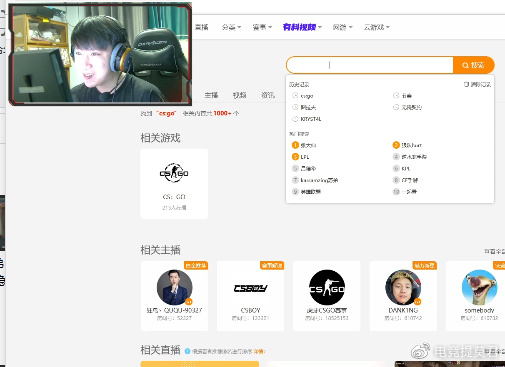The width and height of the screenshot is (505, 367).
Task: Click inside the orange-bordered search field
Action: (x=370, y=65)
